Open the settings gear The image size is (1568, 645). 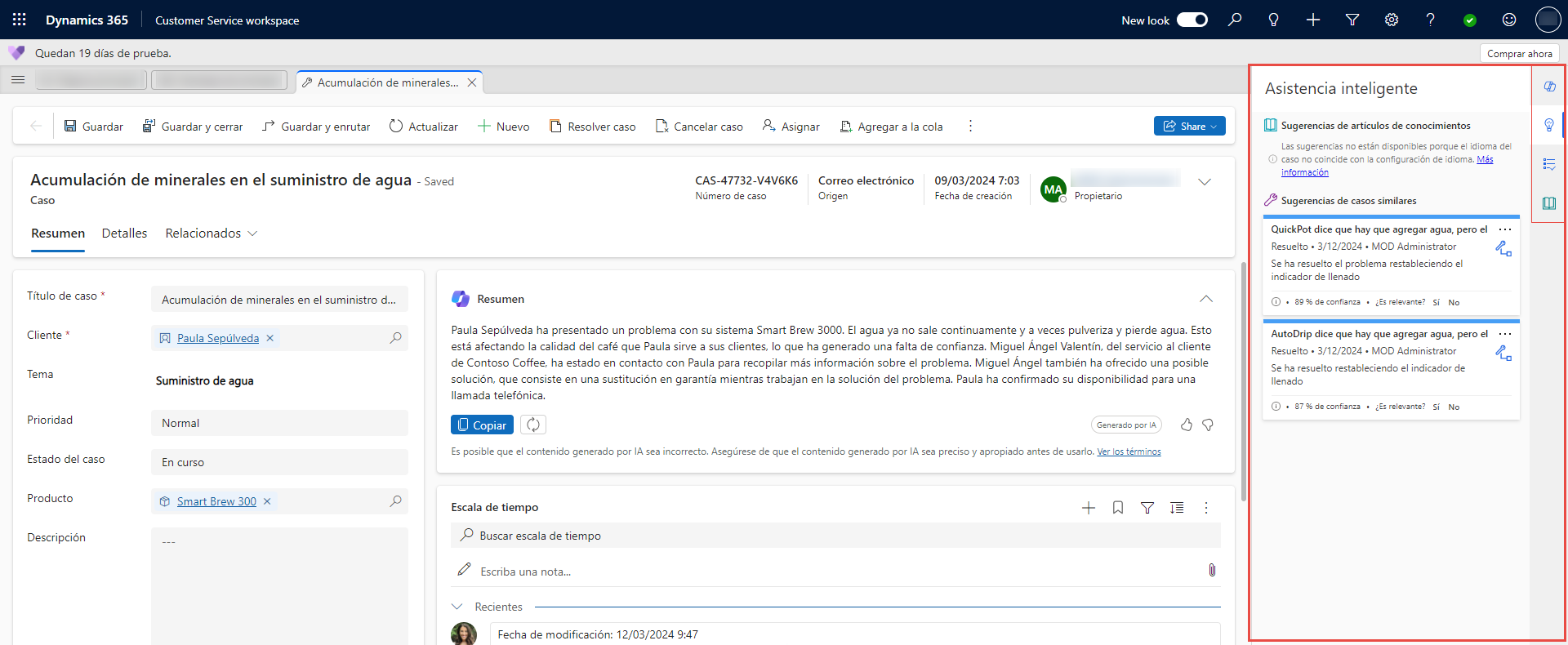1392,20
